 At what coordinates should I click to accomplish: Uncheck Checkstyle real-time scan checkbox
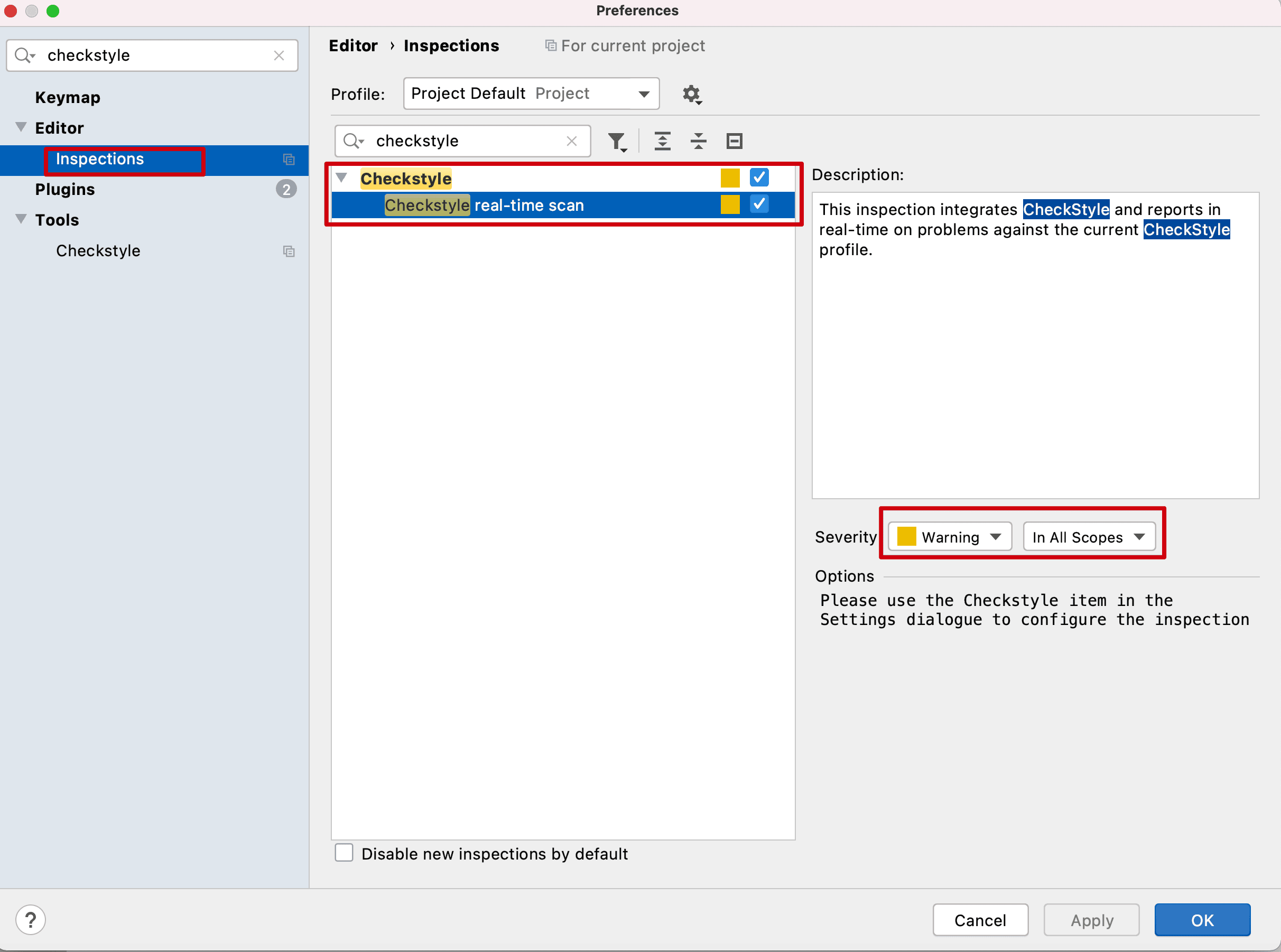759,204
